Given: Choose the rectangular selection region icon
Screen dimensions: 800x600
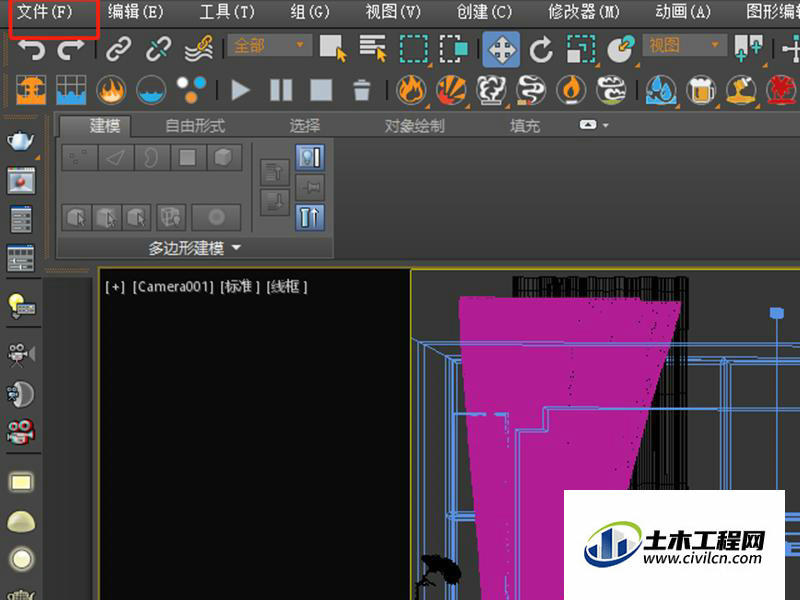Looking at the screenshot, I should (414, 49).
